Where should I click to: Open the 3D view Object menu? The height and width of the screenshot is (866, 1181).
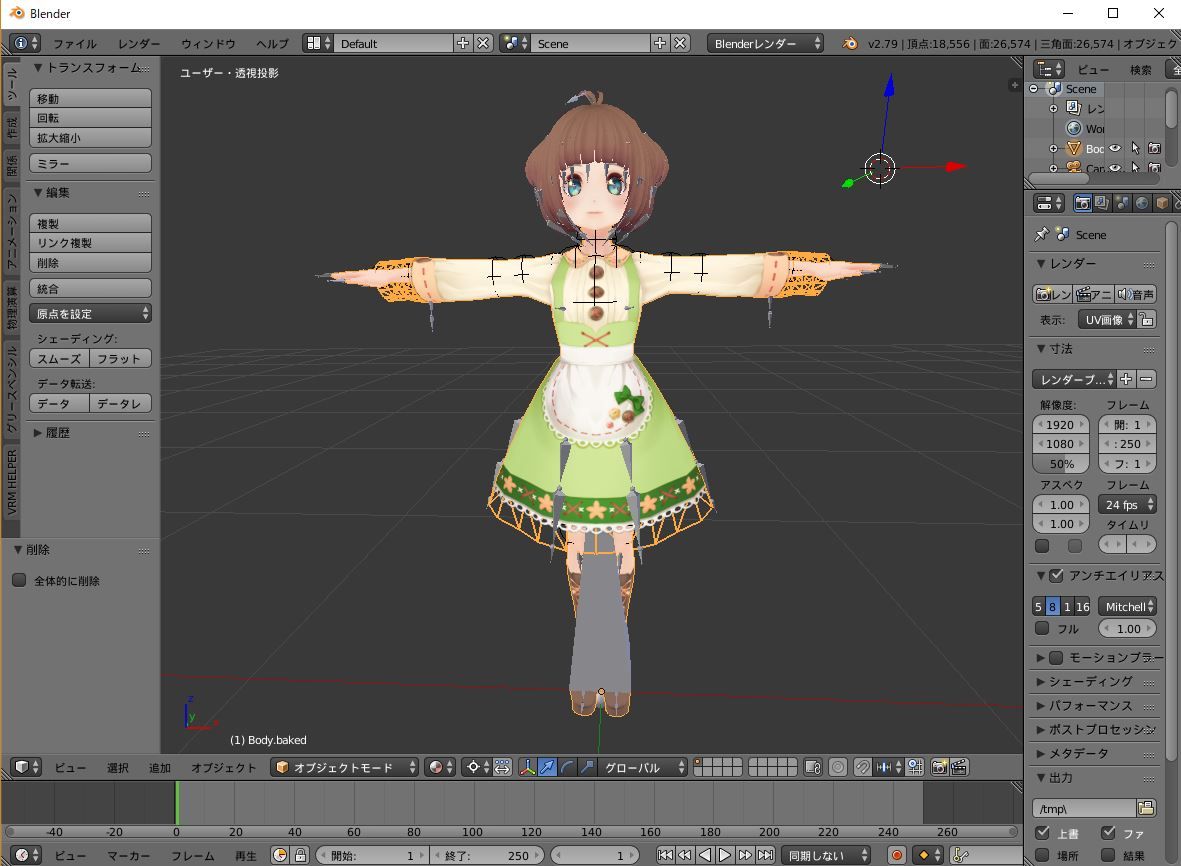coord(223,767)
